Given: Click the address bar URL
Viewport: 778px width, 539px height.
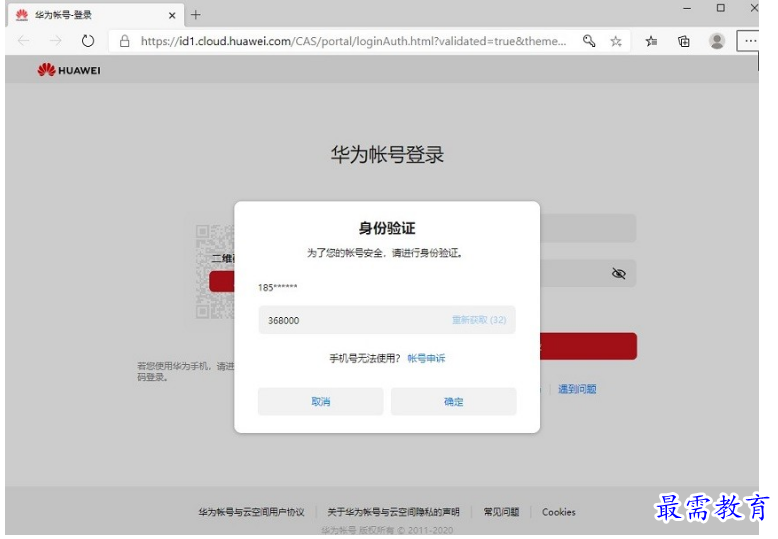Looking at the screenshot, I should coord(353,41).
